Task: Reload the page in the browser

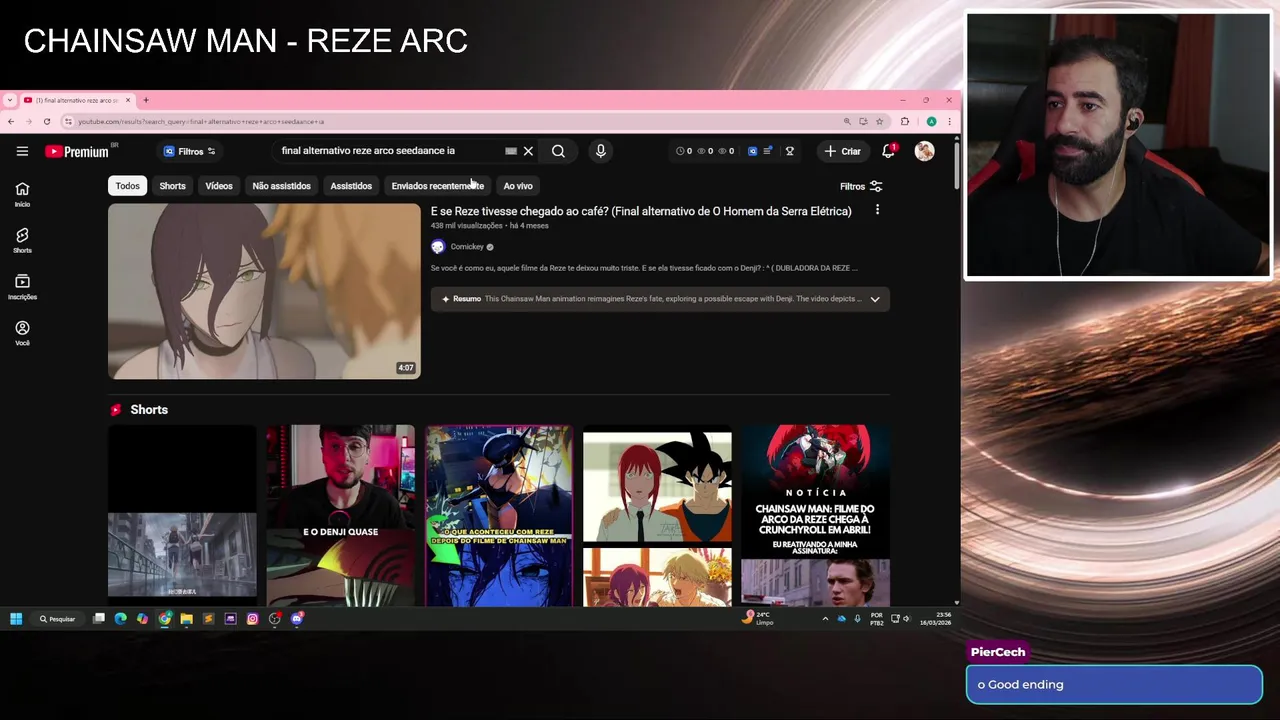Action: [x=46, y=121]
